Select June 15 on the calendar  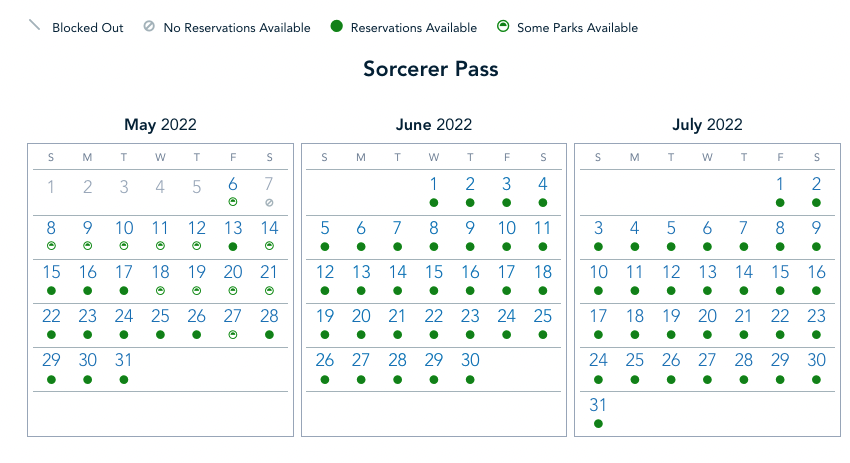(434, 272)
